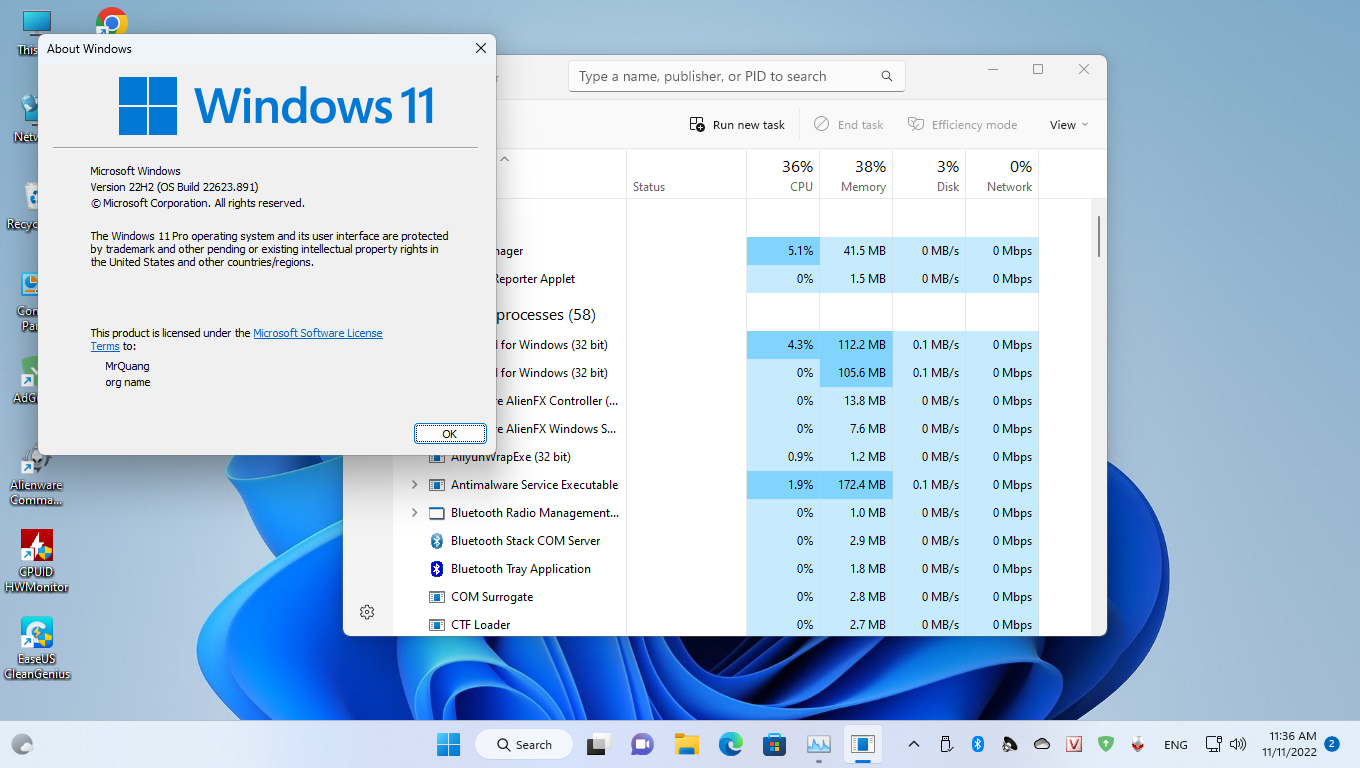1360x768 pixels.
Task: Click OK in About Windows dialog
Action: pos(450,433)
